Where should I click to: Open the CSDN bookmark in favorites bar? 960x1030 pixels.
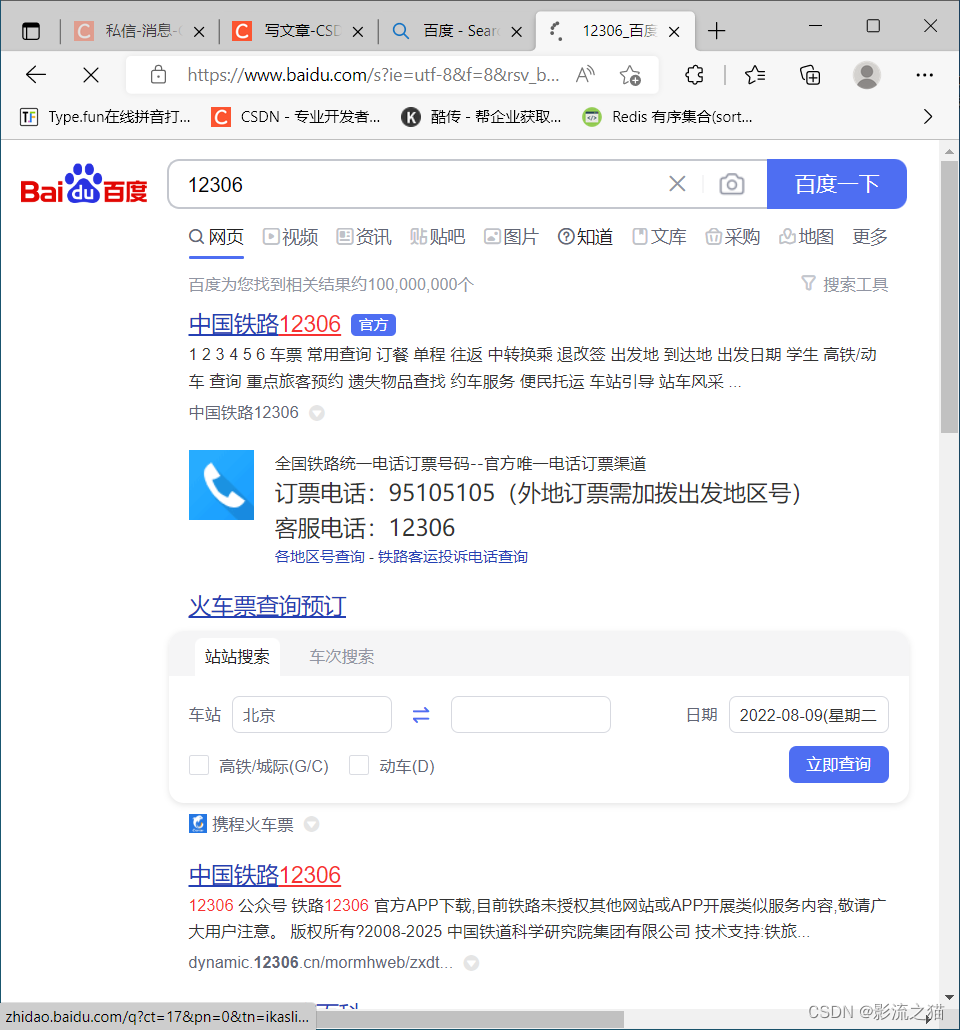coord(296,117)
